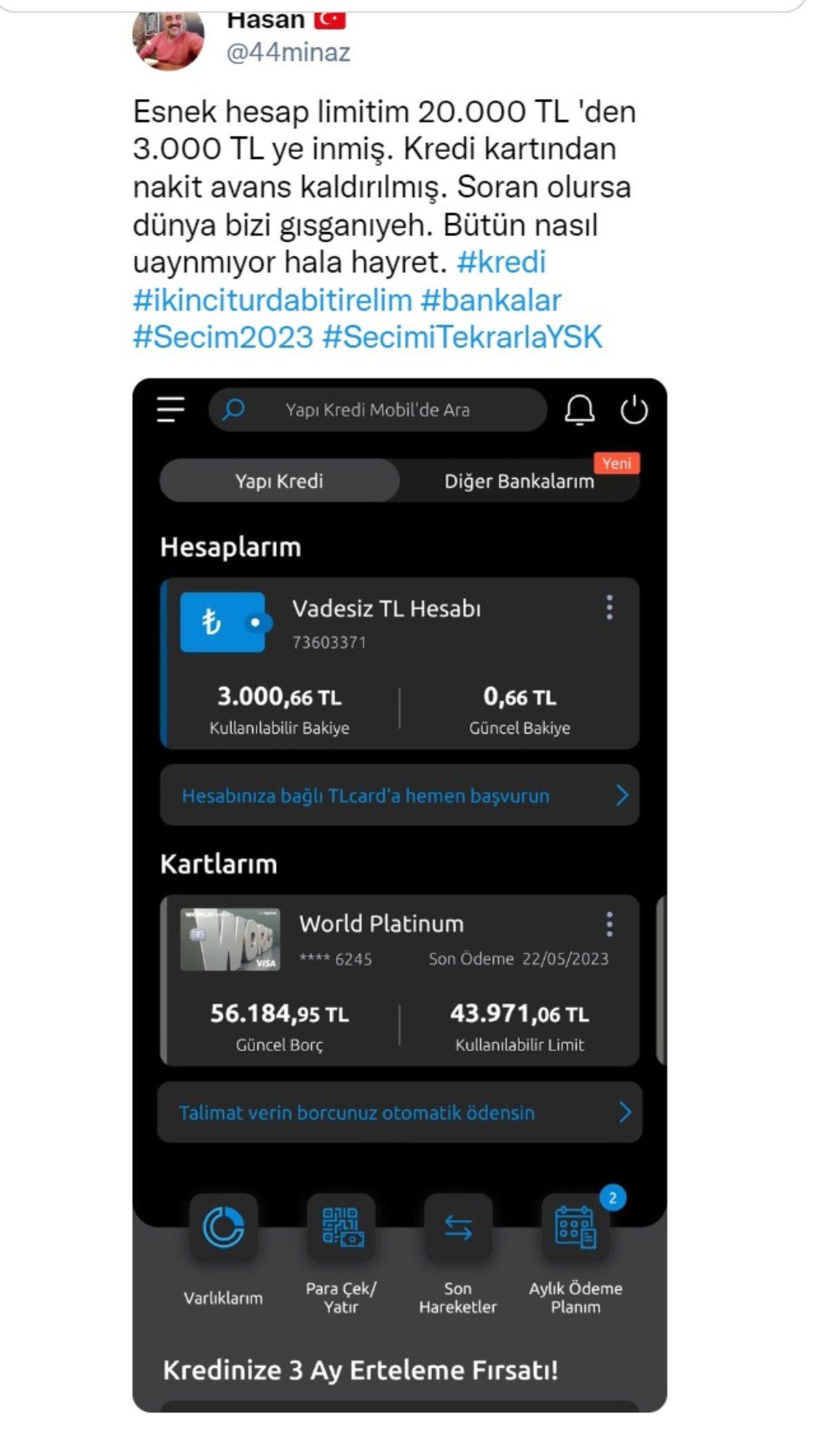Screen dimensions: 829x1456
Task: Switch to Diğer Bankalarım tab
Action: tap(519, 482)
